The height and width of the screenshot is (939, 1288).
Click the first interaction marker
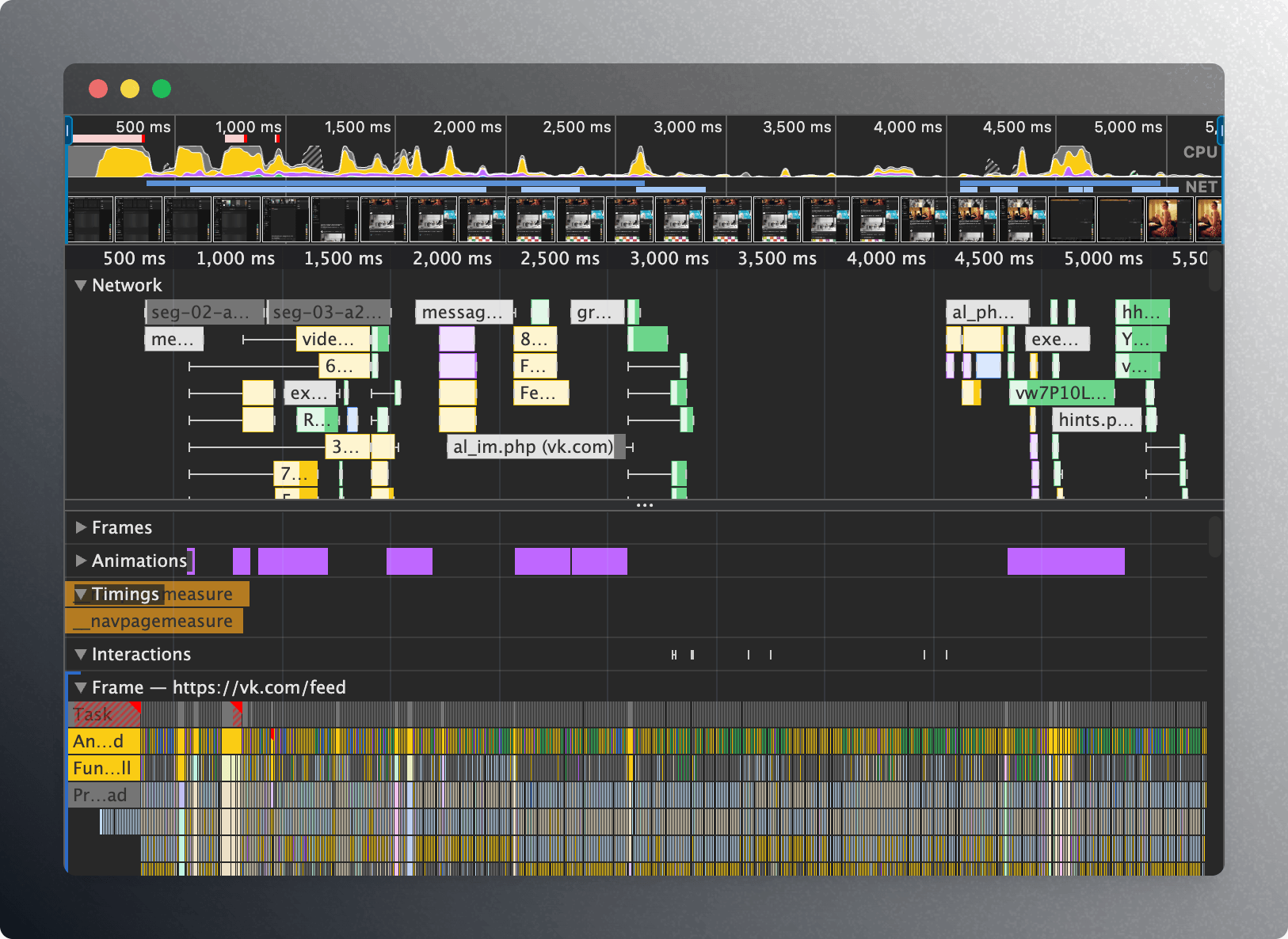click(x=674, y=655)
